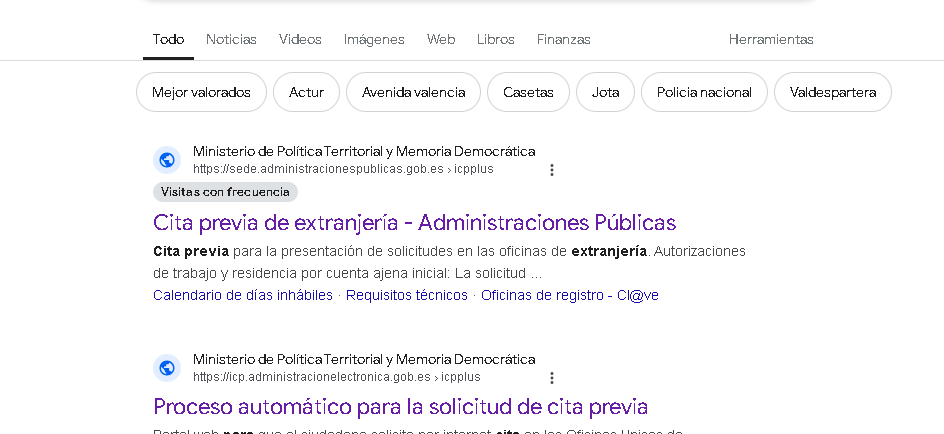This screenshot has height=434, width=944.
Task: Open the Noticias search tab
Action: [x=231, y=40]
